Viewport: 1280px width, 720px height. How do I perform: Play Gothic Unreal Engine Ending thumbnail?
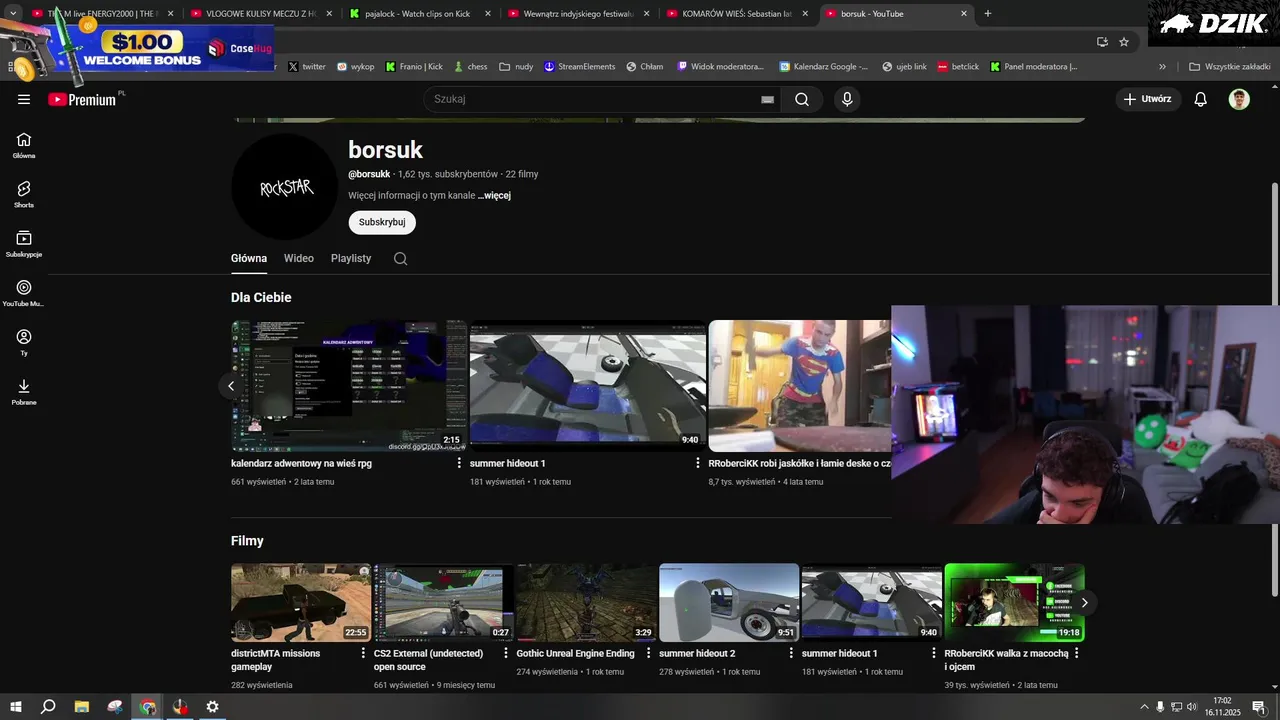click(x=586, y=603)
